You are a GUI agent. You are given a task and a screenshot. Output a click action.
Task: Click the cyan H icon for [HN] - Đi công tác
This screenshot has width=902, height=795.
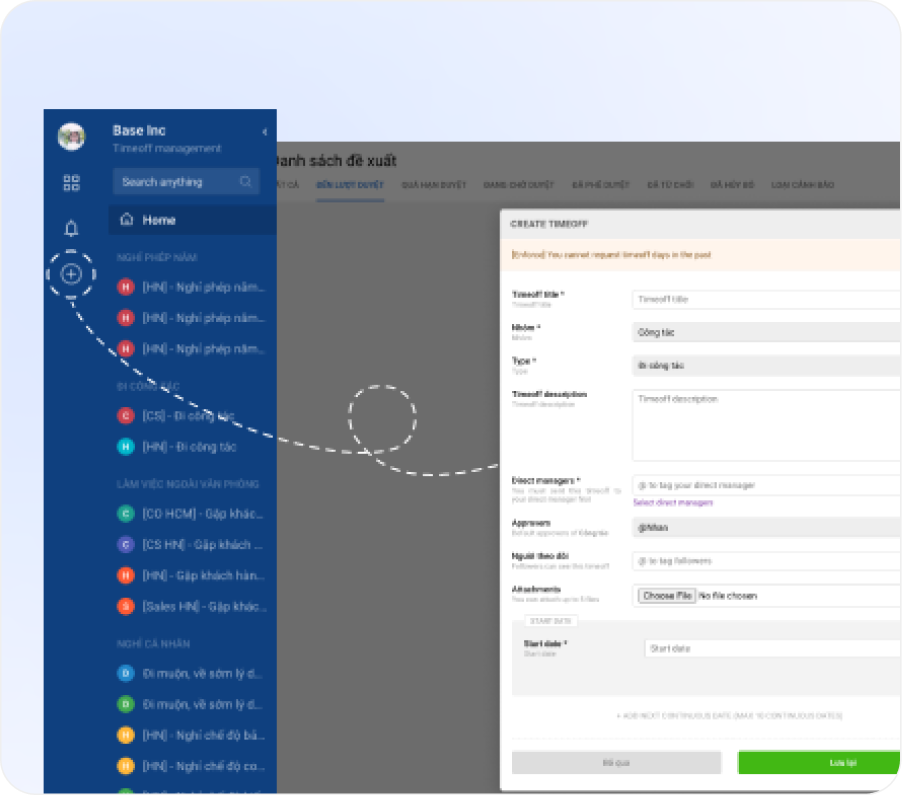coord(126,446)
